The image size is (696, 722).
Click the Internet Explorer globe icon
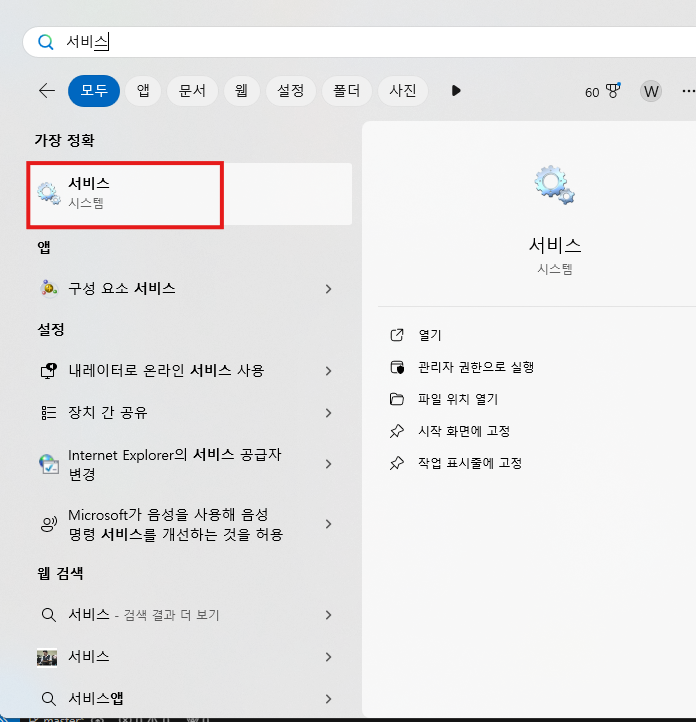[x=49, y=464]
